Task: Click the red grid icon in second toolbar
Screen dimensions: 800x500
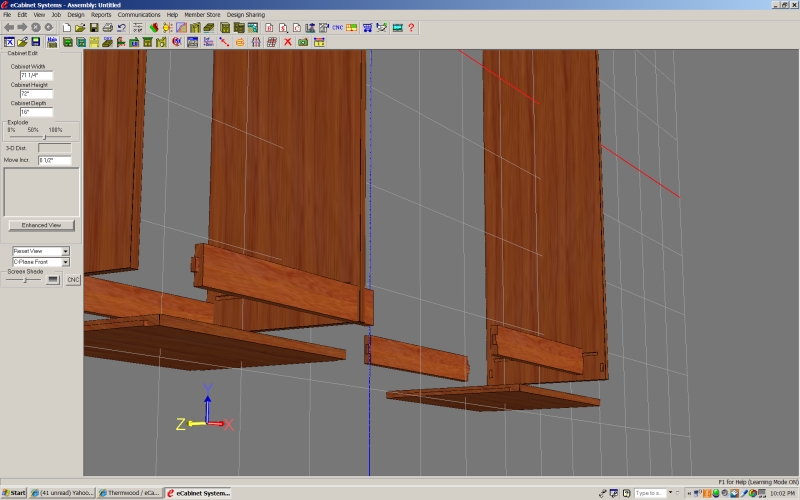Action: click(272, 42)
